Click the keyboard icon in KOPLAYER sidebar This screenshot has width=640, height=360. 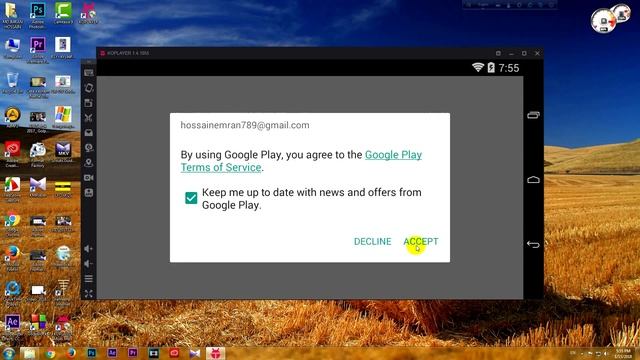[89, 73]
